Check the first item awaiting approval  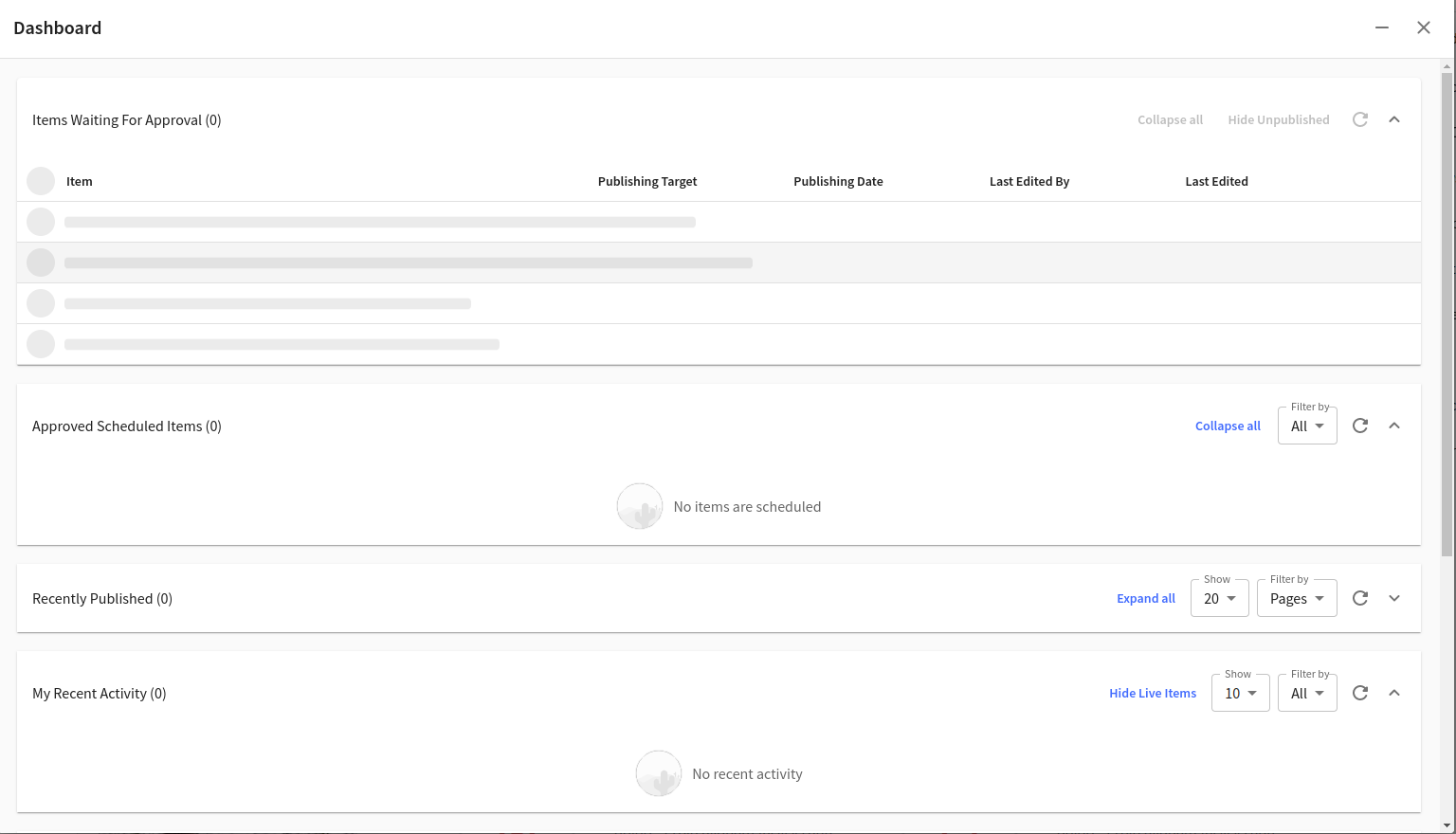(x=41, y=221)
